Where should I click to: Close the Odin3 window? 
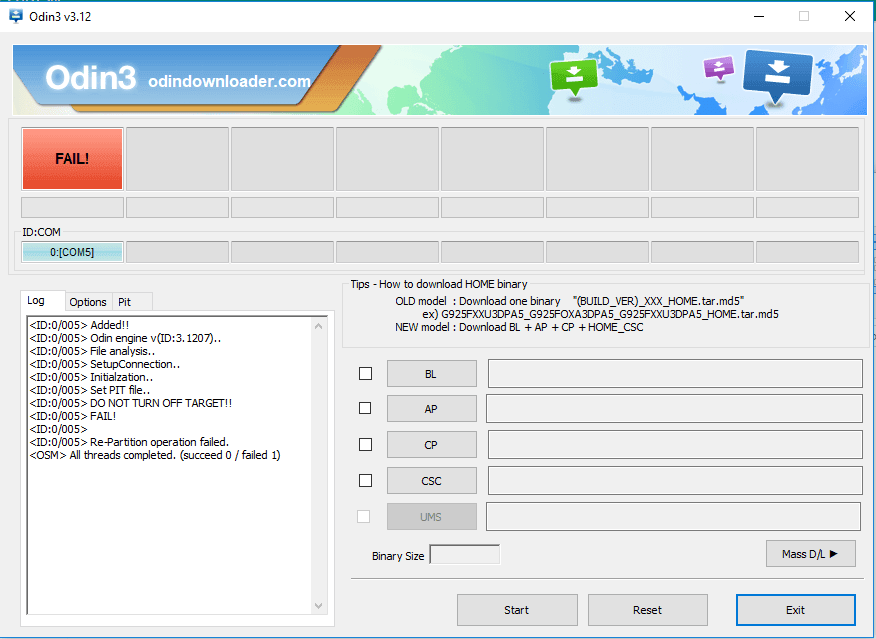850,16
